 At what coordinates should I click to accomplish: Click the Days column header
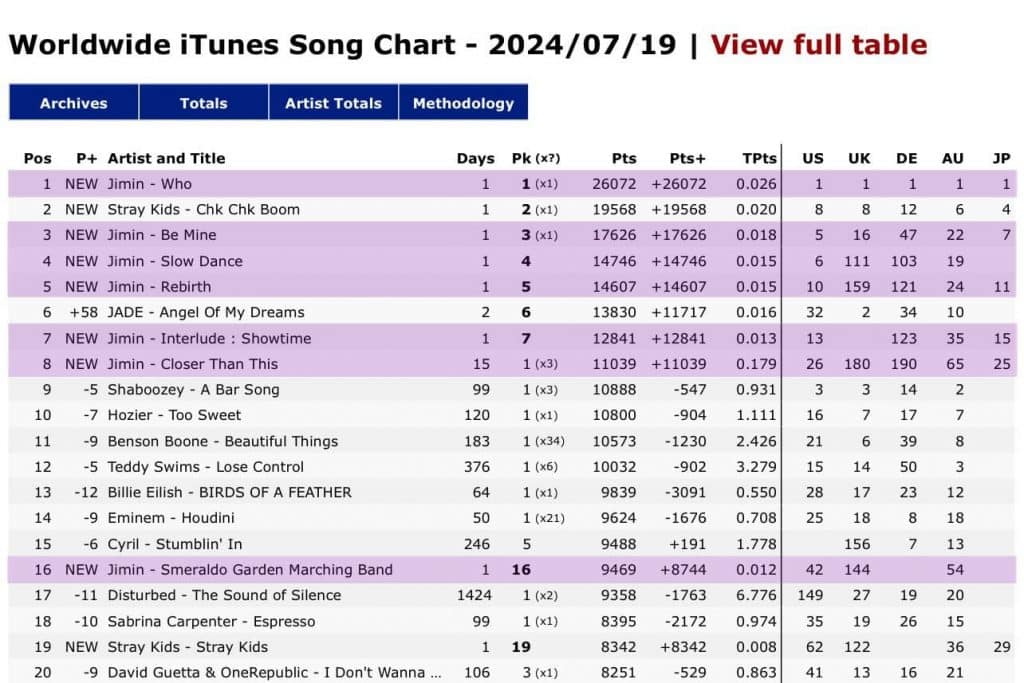[475, 158]
